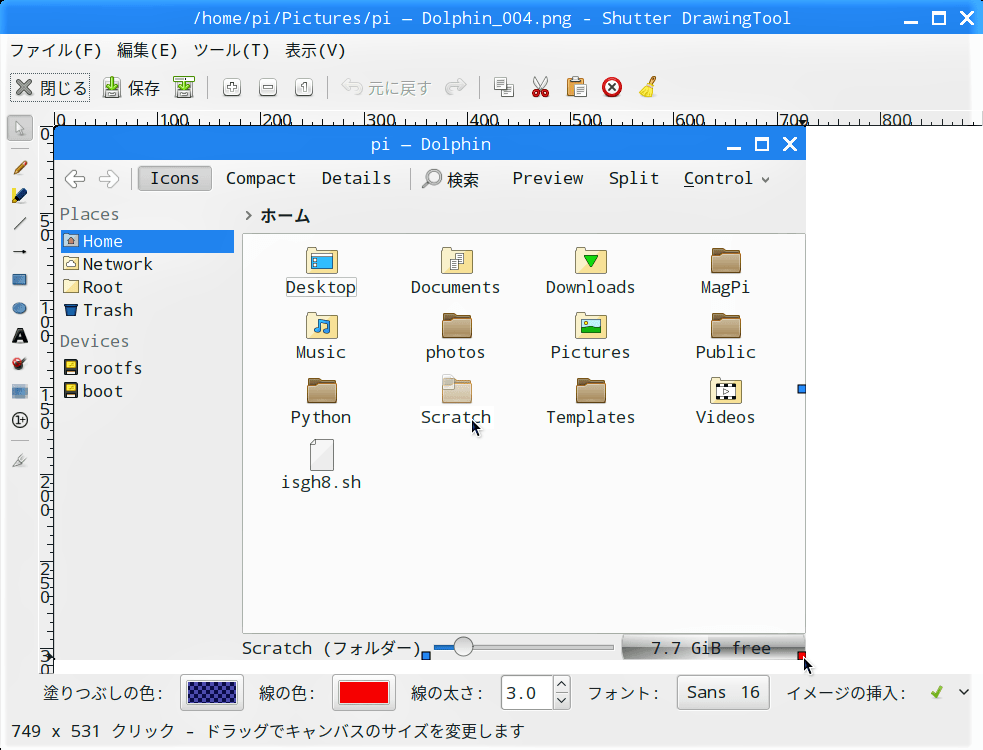Click the isgh8.sh file in the screenshot
The width and height of the screenshot is (983, 750).
[322, 465]
